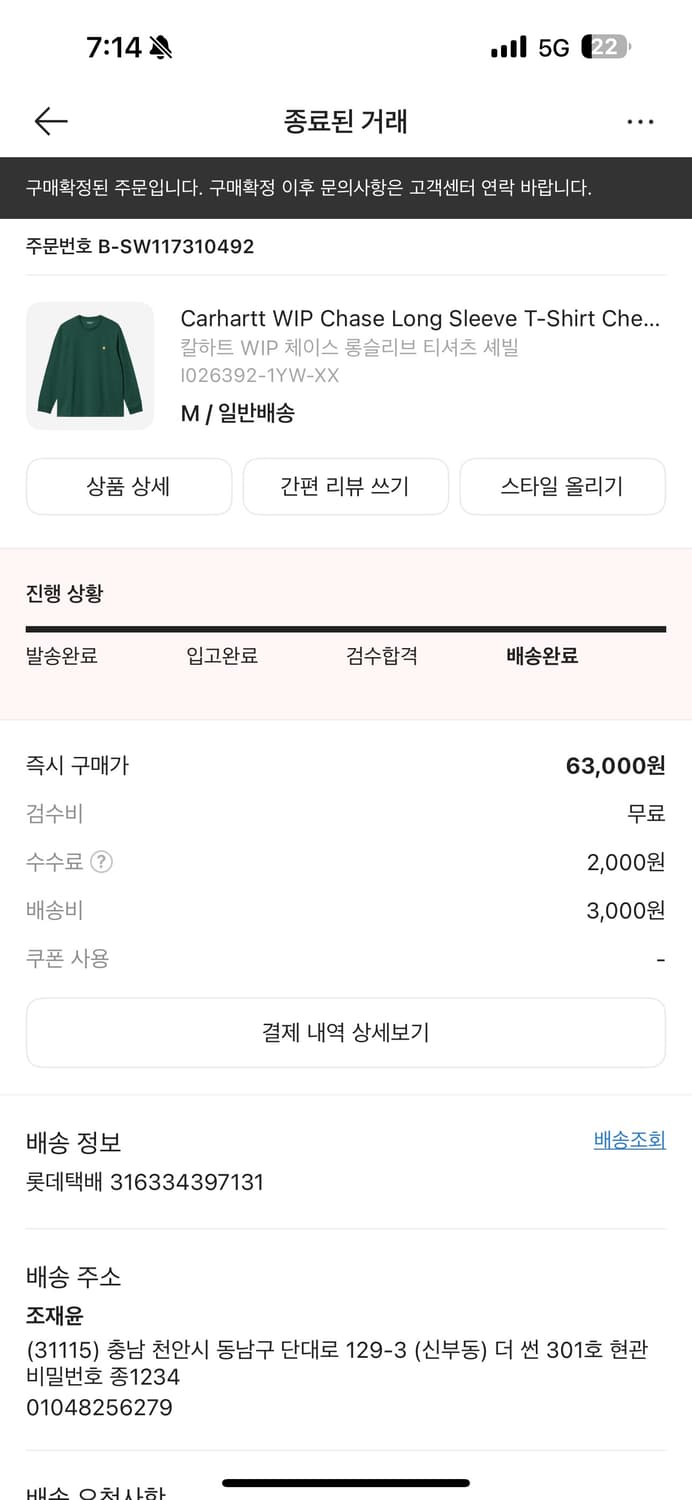This screenshot has width=692, height=1500.
Task: Tap the home indicator bar at bottom
Action: tap(346, 1484)
